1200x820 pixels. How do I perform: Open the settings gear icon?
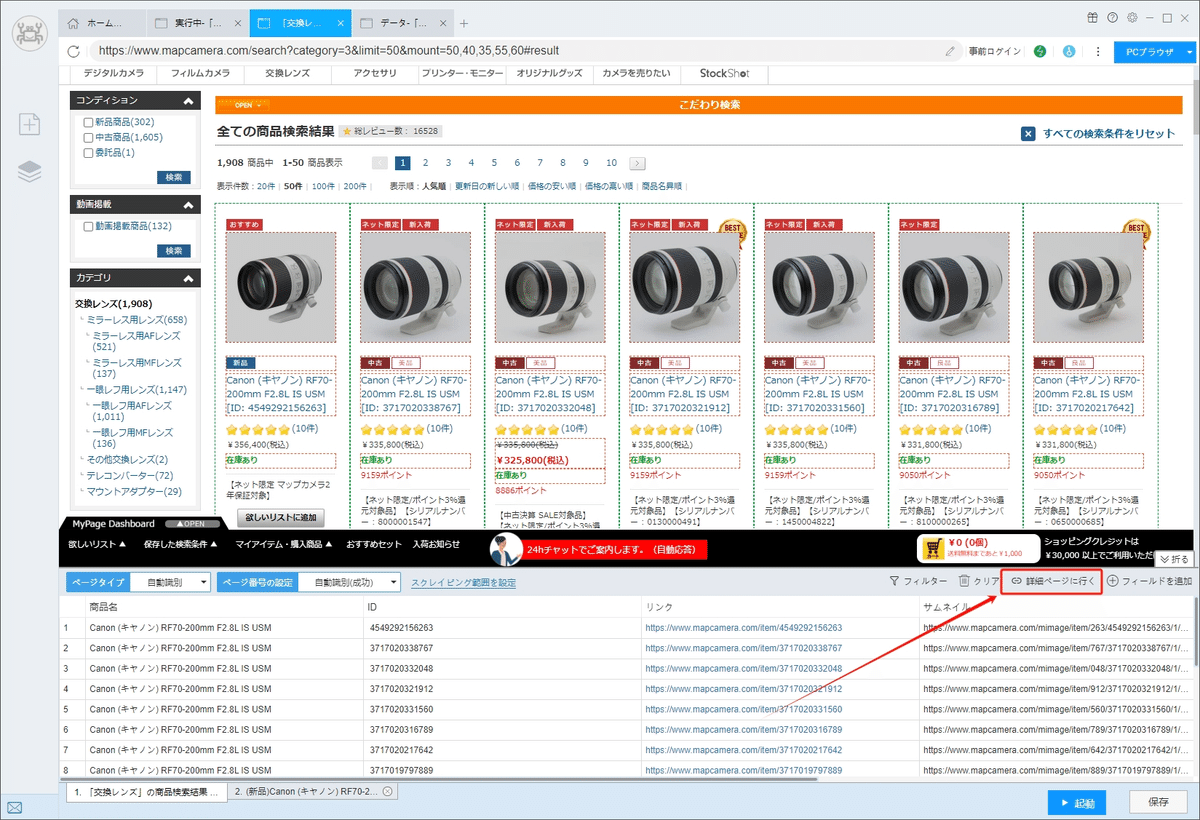point(1132,17)
